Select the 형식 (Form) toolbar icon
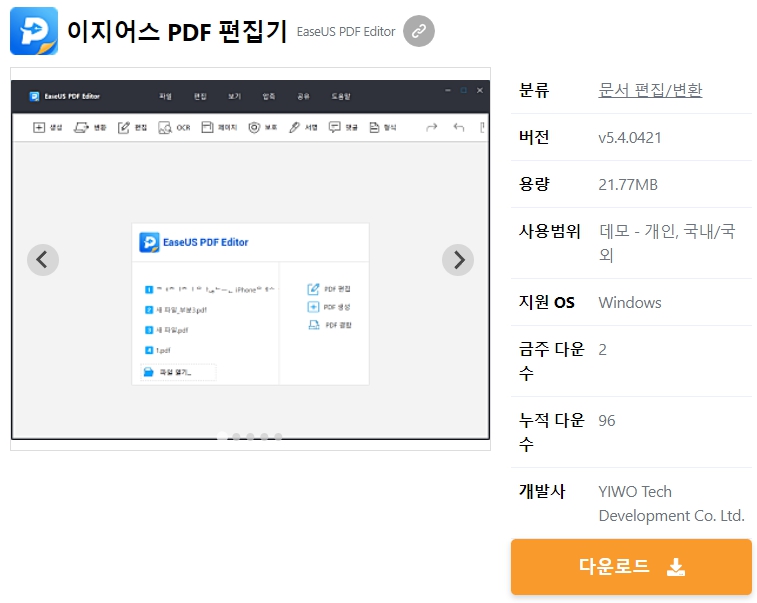The height and width of the screenshot is (603, 757). [374, 127]
